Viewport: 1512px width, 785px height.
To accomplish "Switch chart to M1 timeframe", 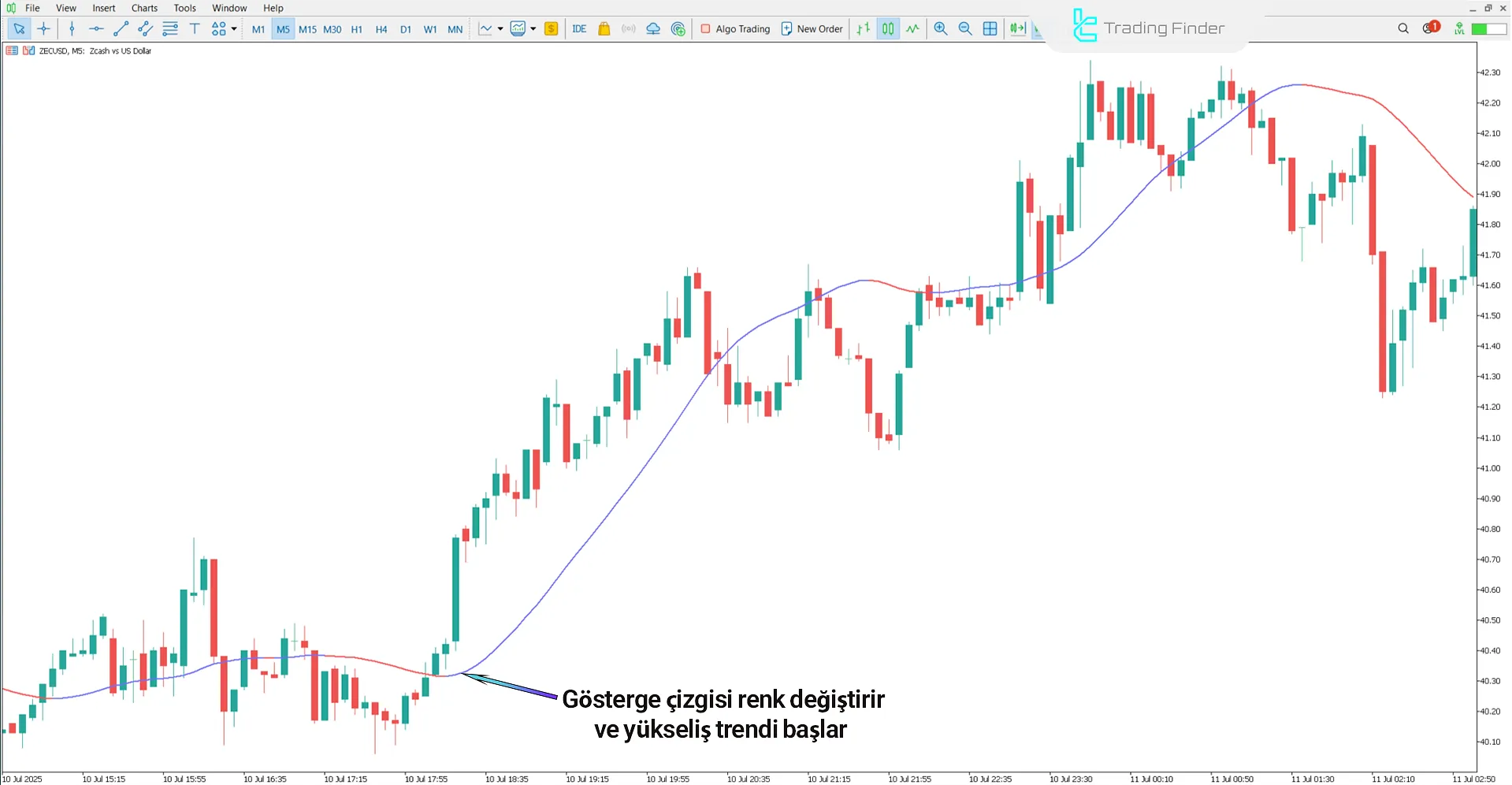I will click(x=258, y=29).
